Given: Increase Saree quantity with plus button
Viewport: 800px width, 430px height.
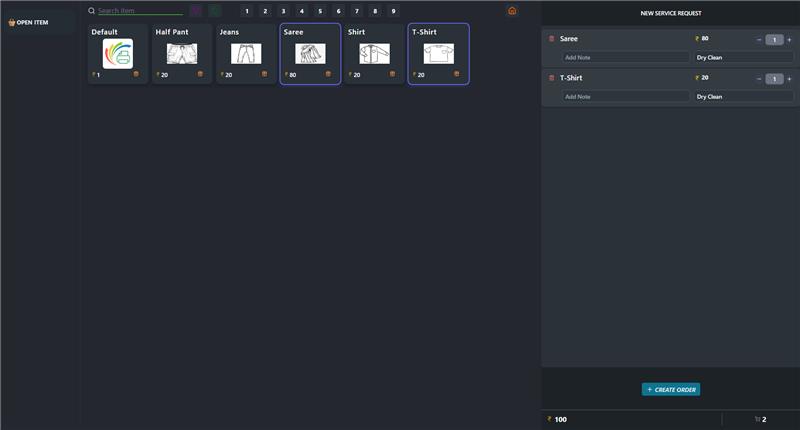Looking at the screenshot, I should point(789,39).
